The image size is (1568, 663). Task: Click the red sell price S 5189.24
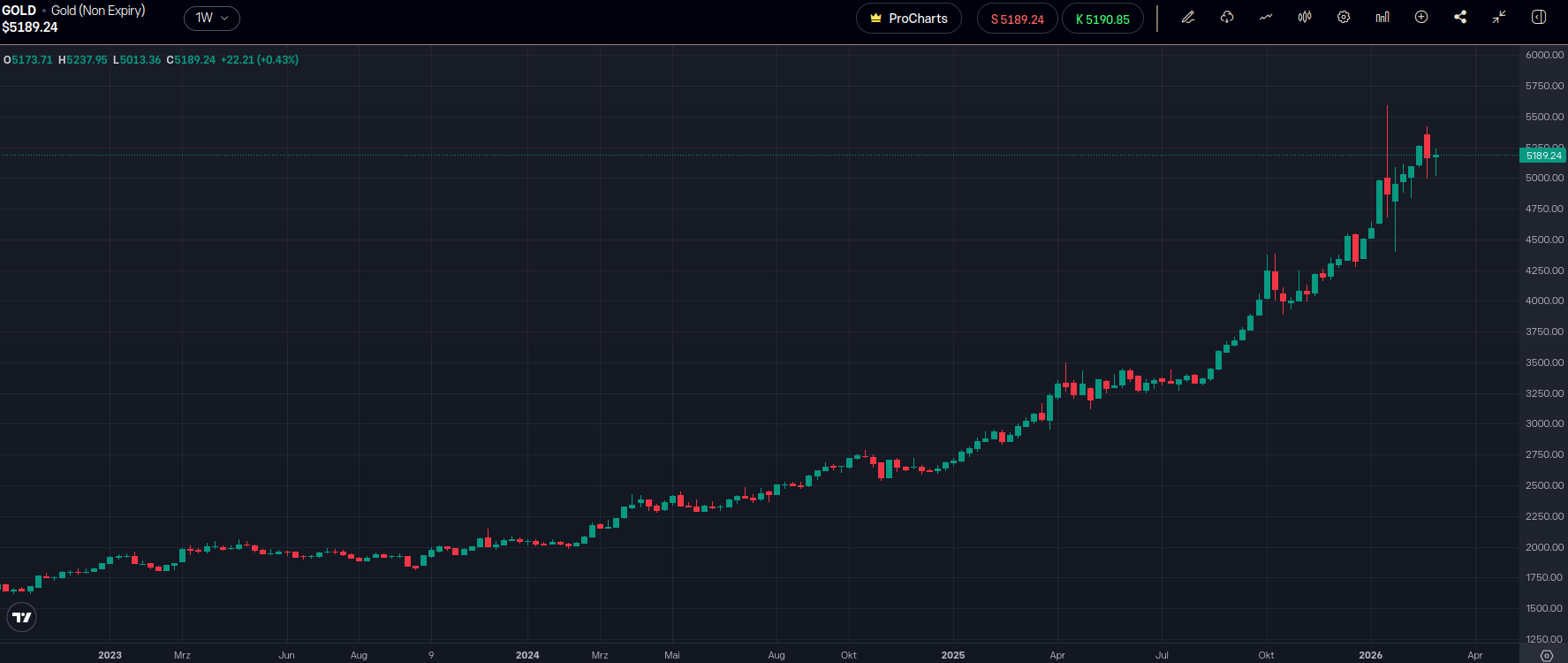[x=1017, y=19]
